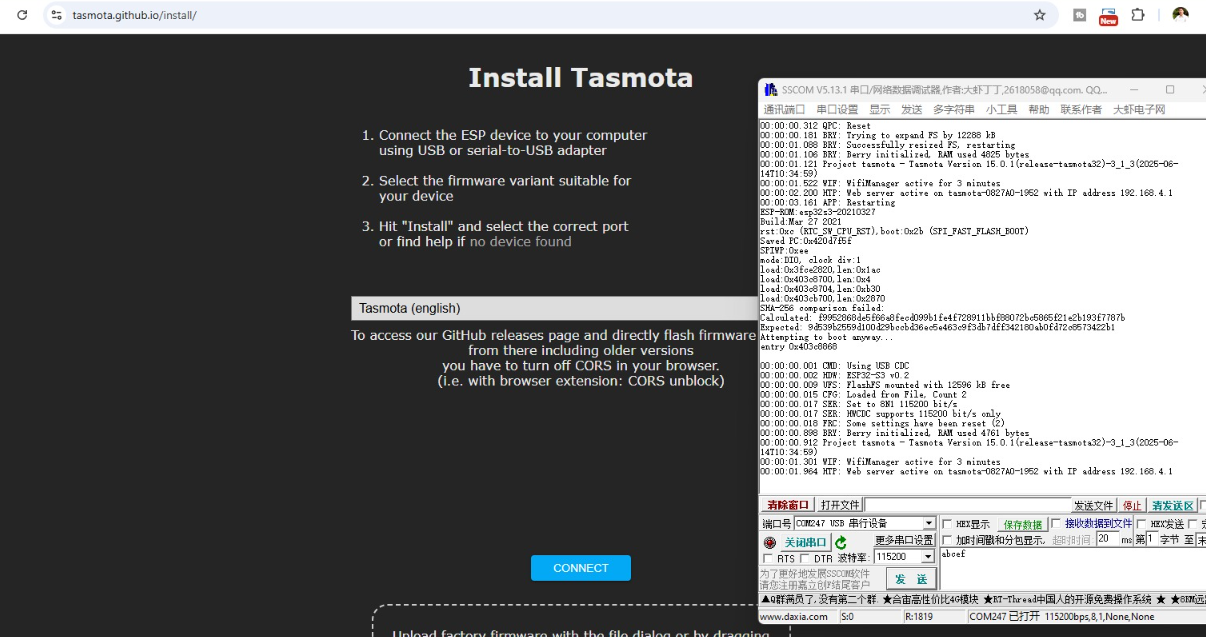Click the extension icon with New badge
Viewport: 1206px width, 637px height.
point(1108,15)
